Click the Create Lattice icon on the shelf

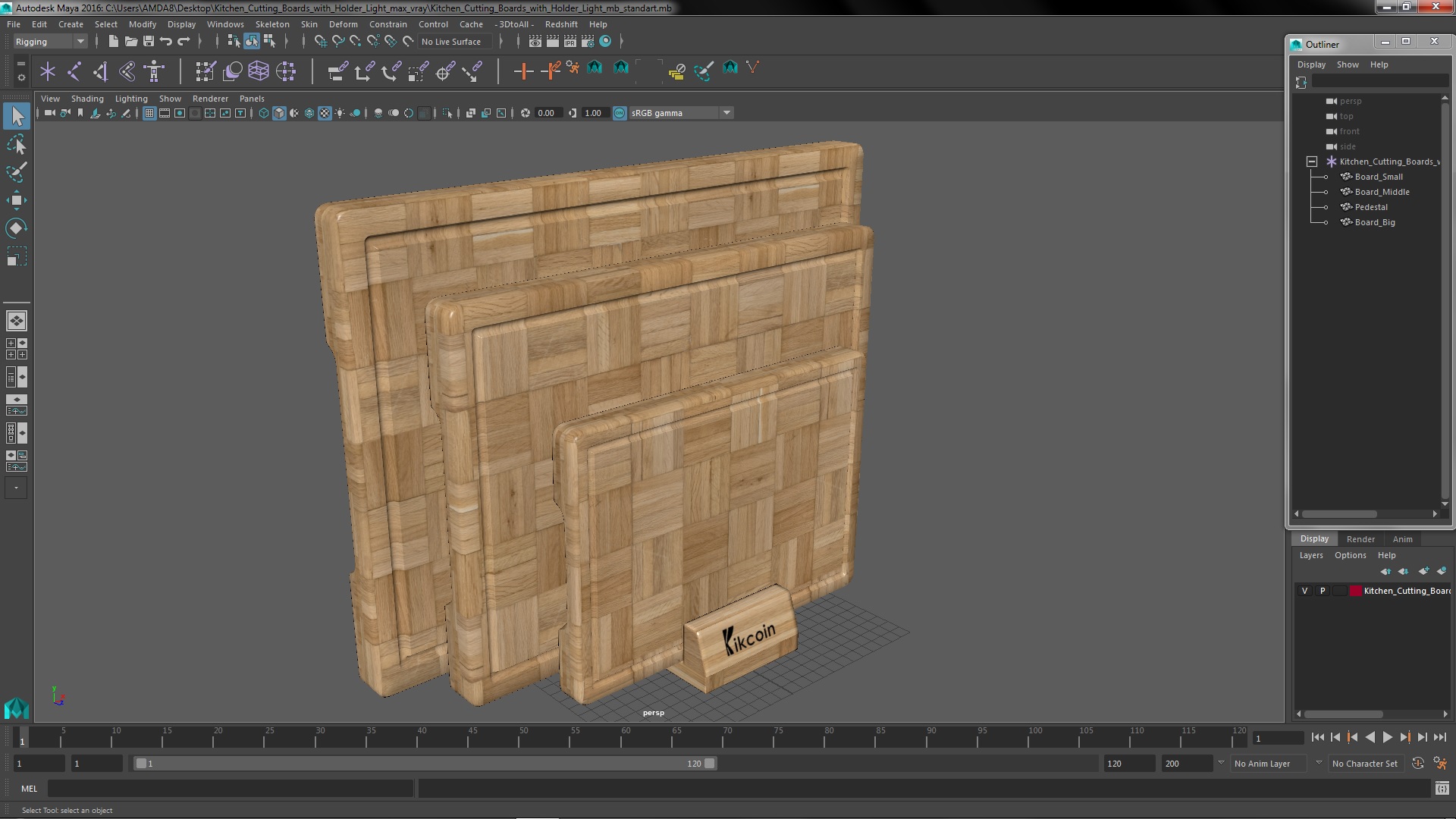[x=259, y=71]
